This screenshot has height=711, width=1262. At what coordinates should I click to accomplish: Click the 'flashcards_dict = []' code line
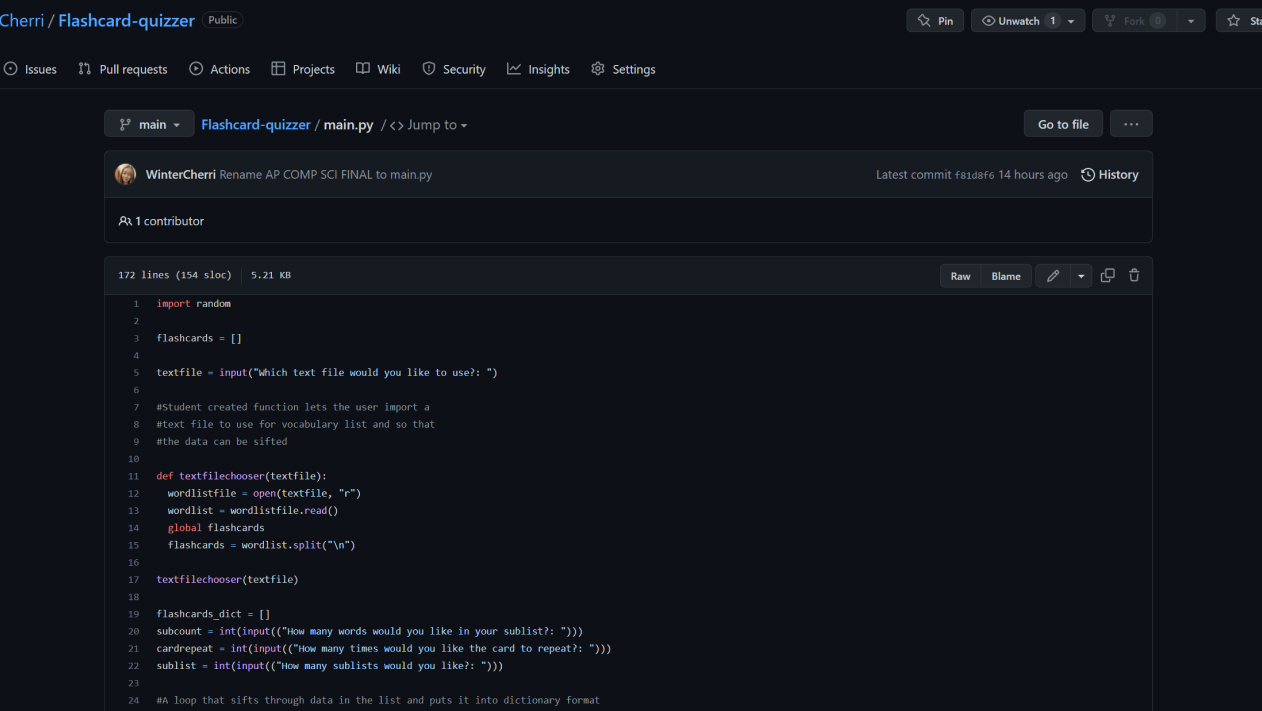[214, 614]
